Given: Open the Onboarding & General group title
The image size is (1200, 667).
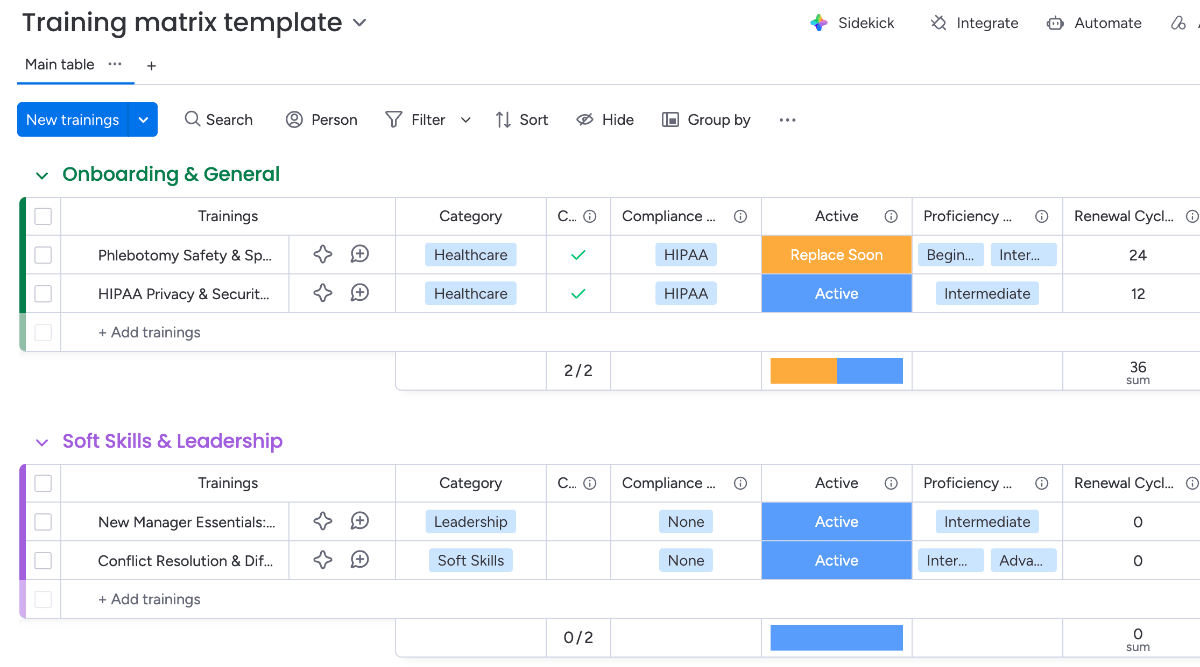Looking at the screenshot, I should pos(171,174).
